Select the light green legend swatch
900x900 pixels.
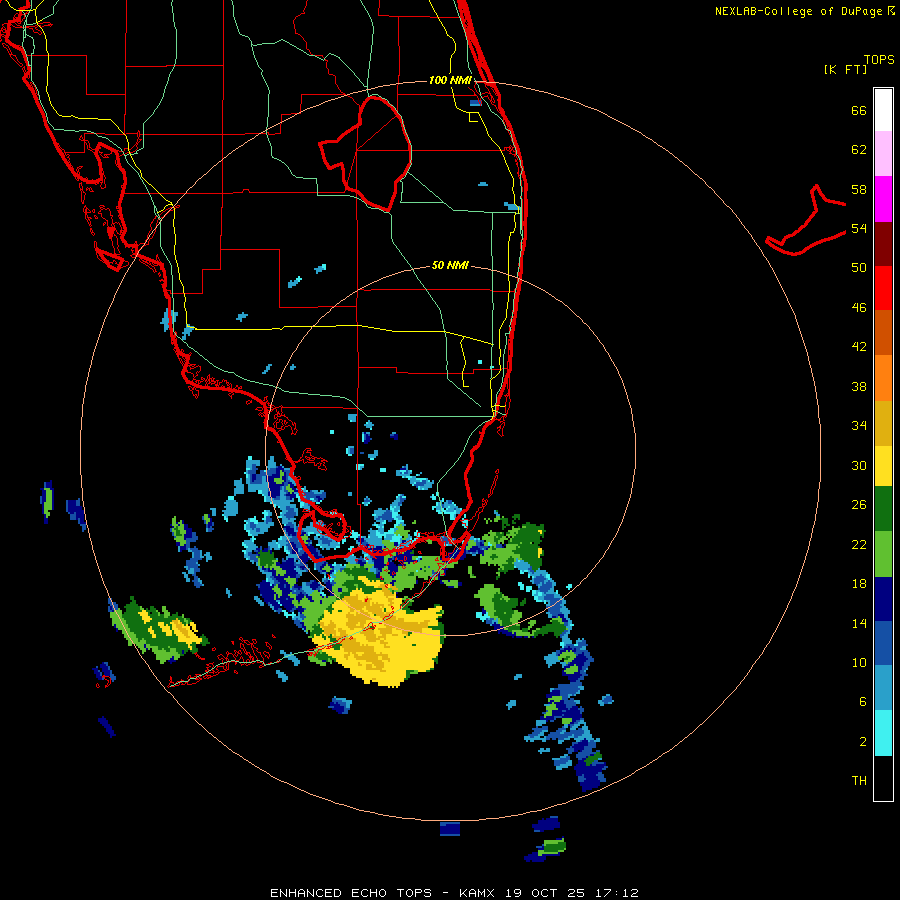(883, 554)
